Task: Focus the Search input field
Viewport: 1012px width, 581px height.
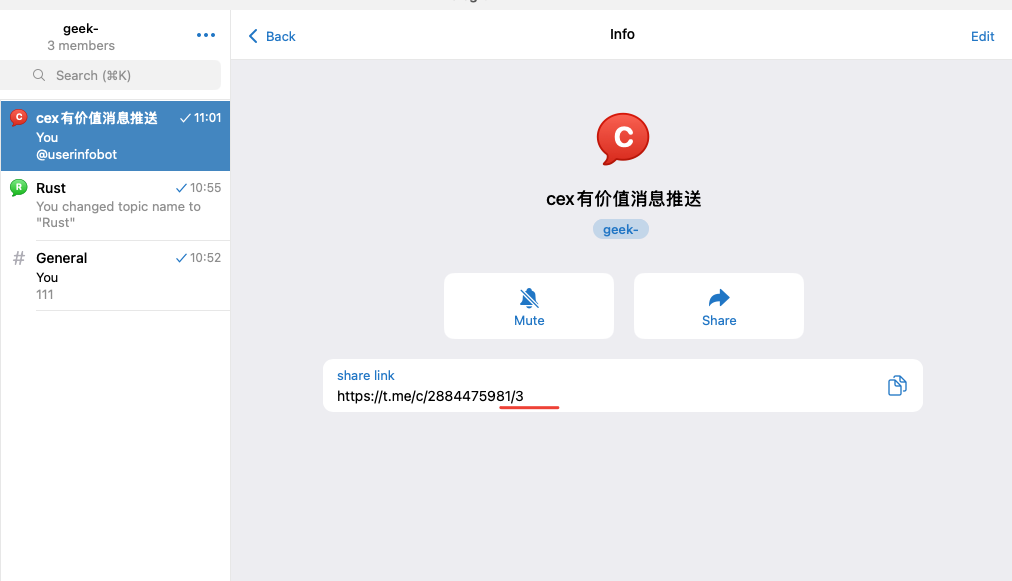Action: click(120, 75)
